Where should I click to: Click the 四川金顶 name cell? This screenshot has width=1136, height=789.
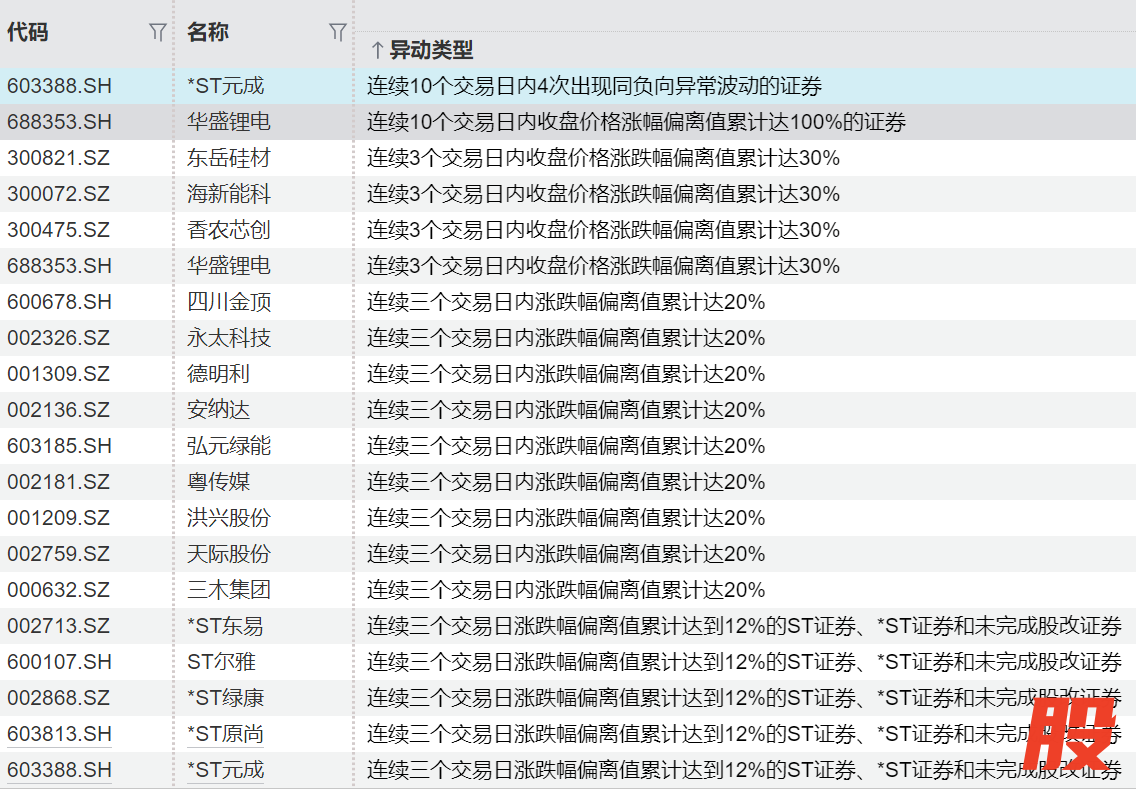(x=229, y=302)
